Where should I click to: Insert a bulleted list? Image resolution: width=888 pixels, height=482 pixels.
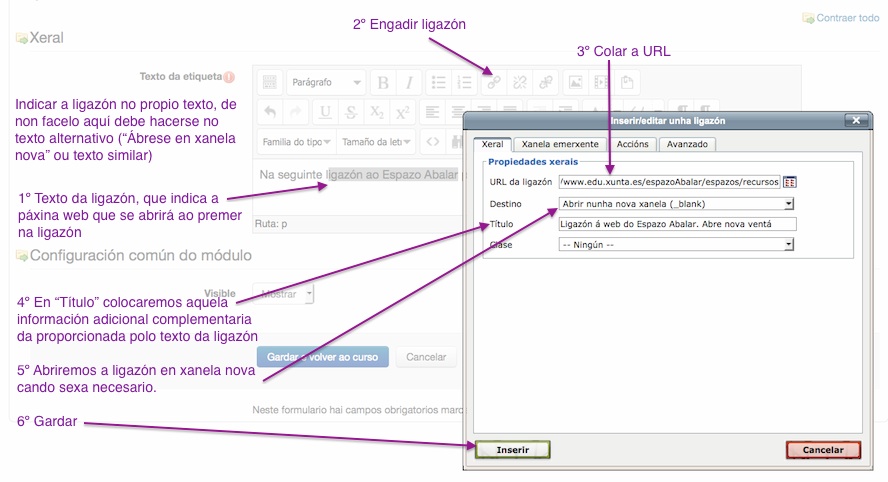[438, 83]
